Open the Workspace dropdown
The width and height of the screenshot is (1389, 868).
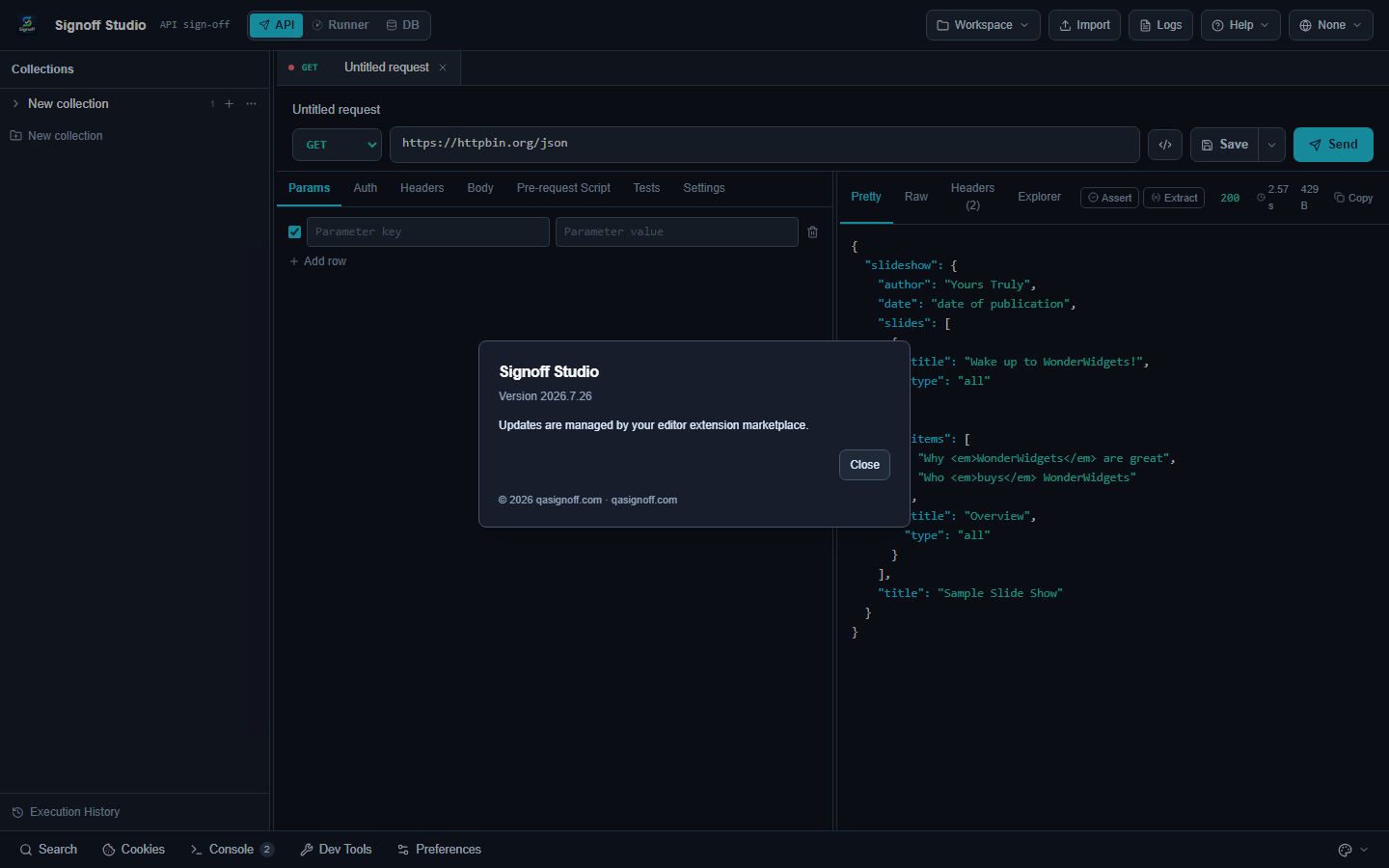click(983, 25)
